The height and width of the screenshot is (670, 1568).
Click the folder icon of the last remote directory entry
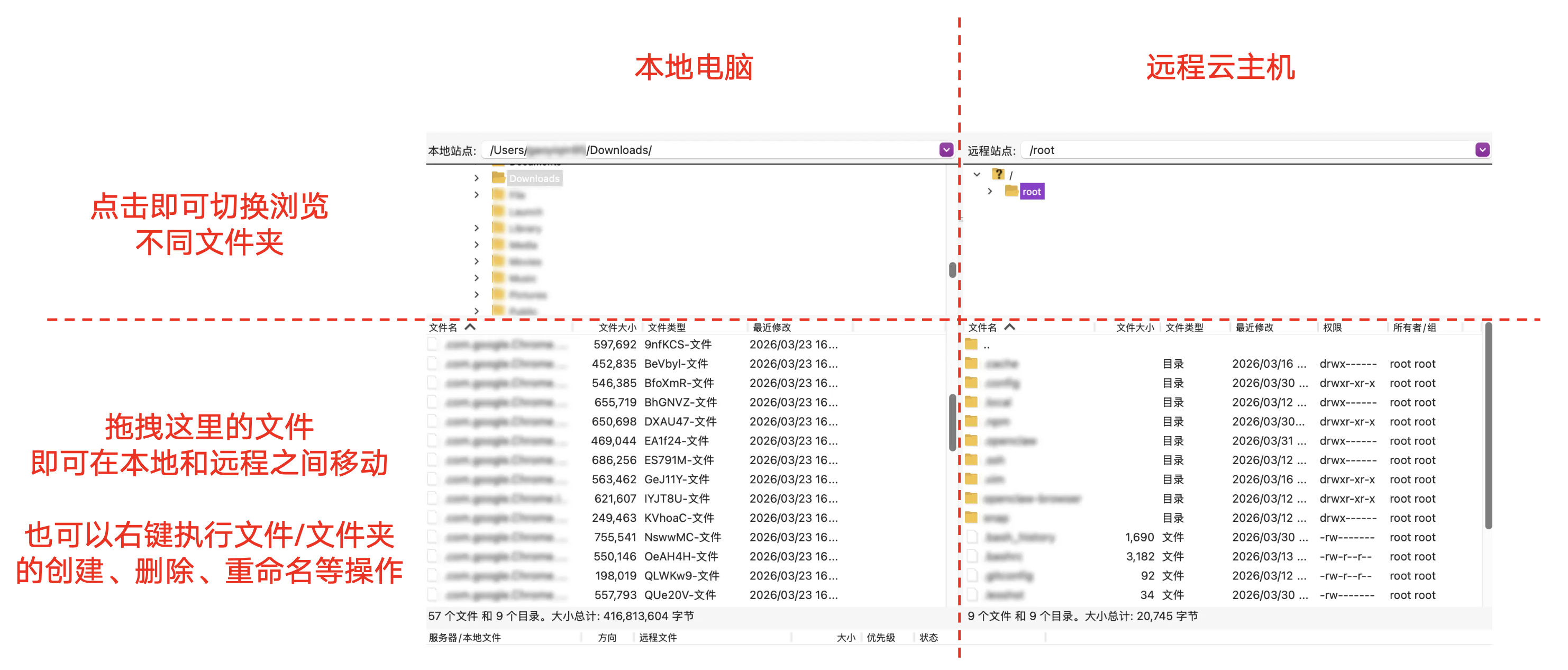[x=972, y=518]
